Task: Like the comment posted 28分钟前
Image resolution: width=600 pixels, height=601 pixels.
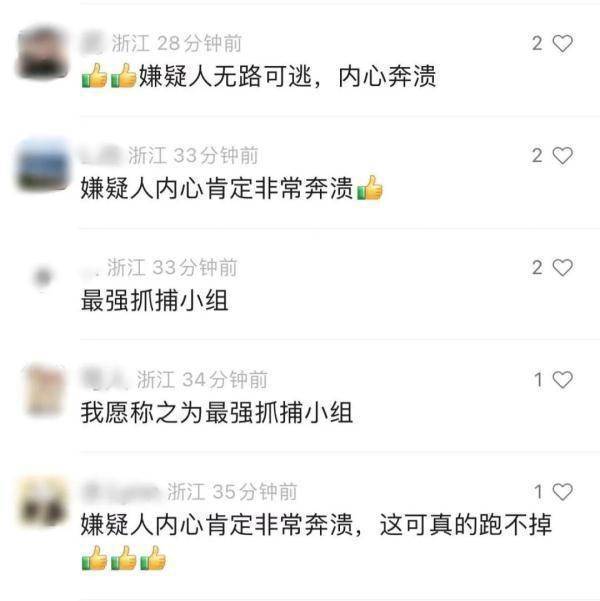Action: (562, 43)
